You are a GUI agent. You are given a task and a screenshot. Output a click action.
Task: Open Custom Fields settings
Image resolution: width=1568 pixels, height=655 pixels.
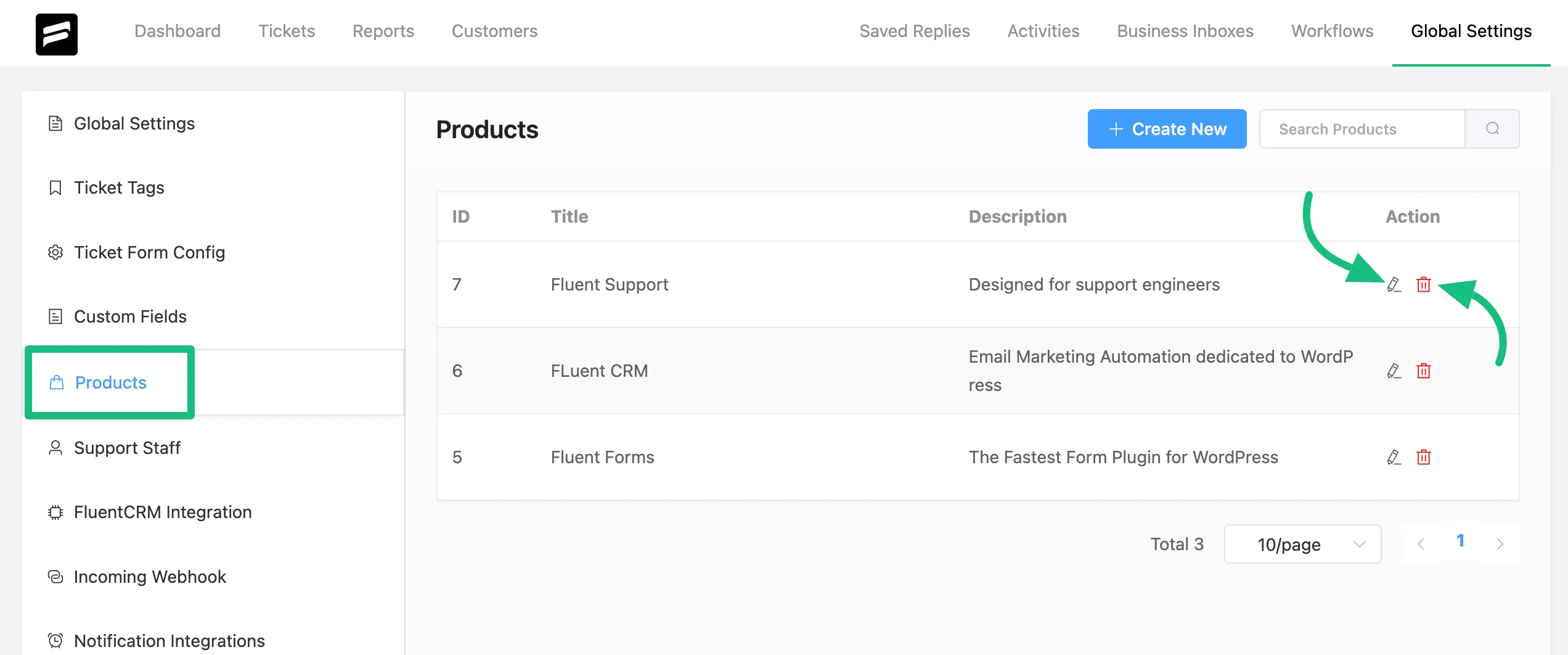(x=213, y=316)
